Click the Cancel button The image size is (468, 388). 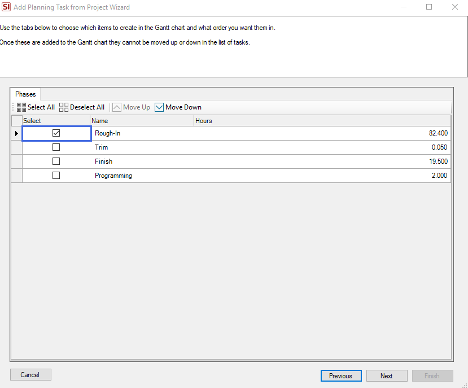pos(31,375)
